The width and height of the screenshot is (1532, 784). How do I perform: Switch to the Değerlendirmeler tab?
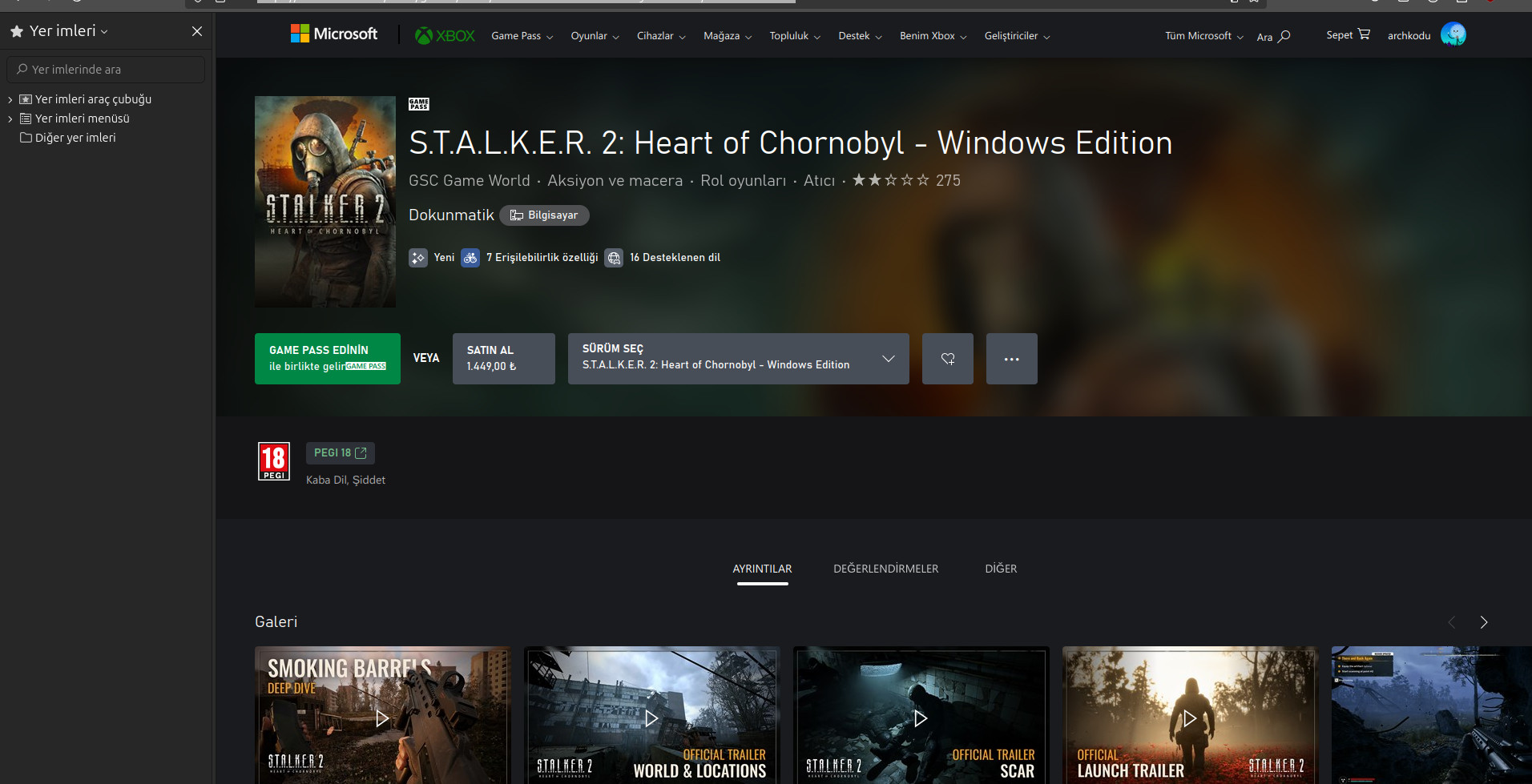tap(885, 569)
